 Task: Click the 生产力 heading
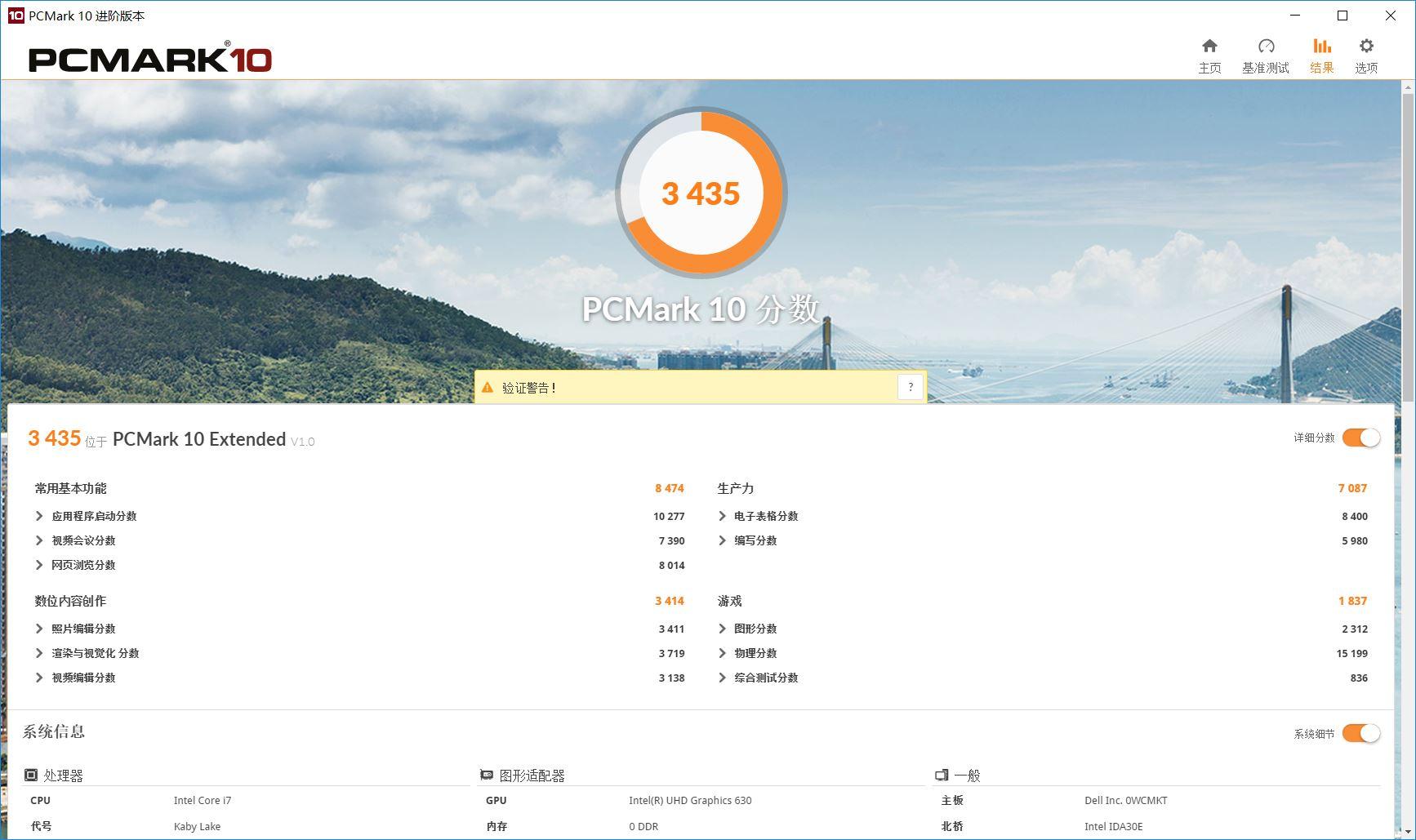[x=735, y=488]
